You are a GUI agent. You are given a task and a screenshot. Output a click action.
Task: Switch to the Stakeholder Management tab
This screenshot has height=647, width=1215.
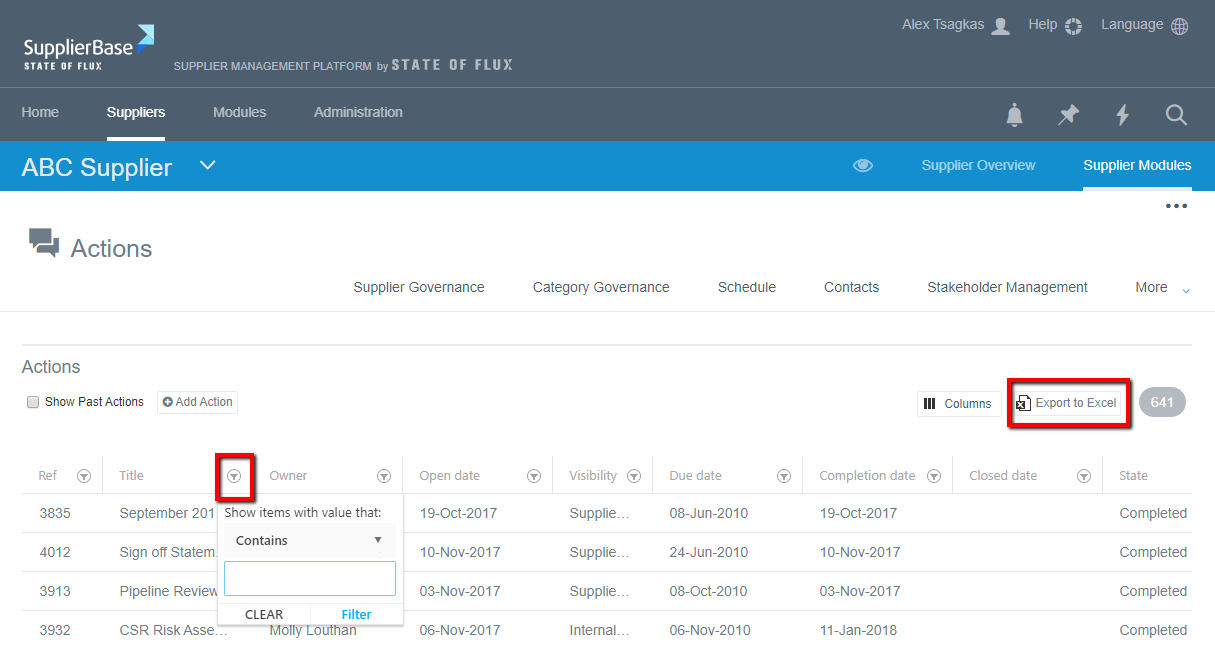[1006, 287]
